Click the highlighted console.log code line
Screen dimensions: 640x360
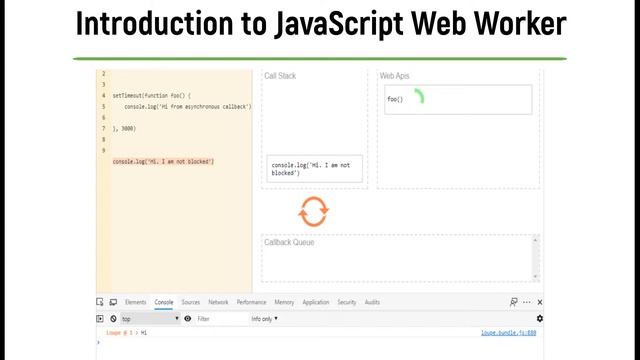point(163,162)
